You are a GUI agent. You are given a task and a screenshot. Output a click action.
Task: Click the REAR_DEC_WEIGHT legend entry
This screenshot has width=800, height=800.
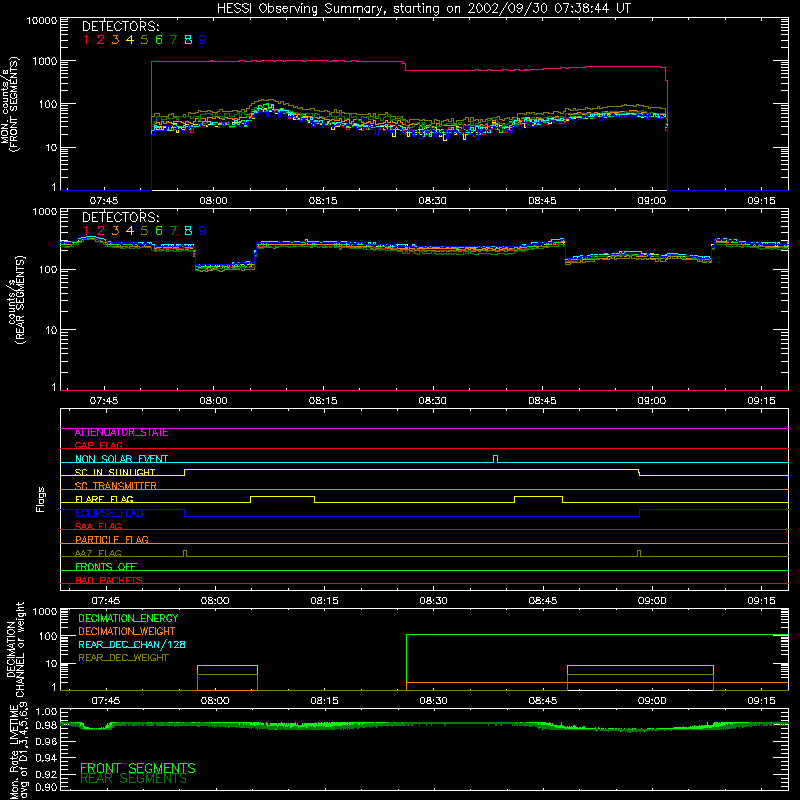tap(123, 658)
